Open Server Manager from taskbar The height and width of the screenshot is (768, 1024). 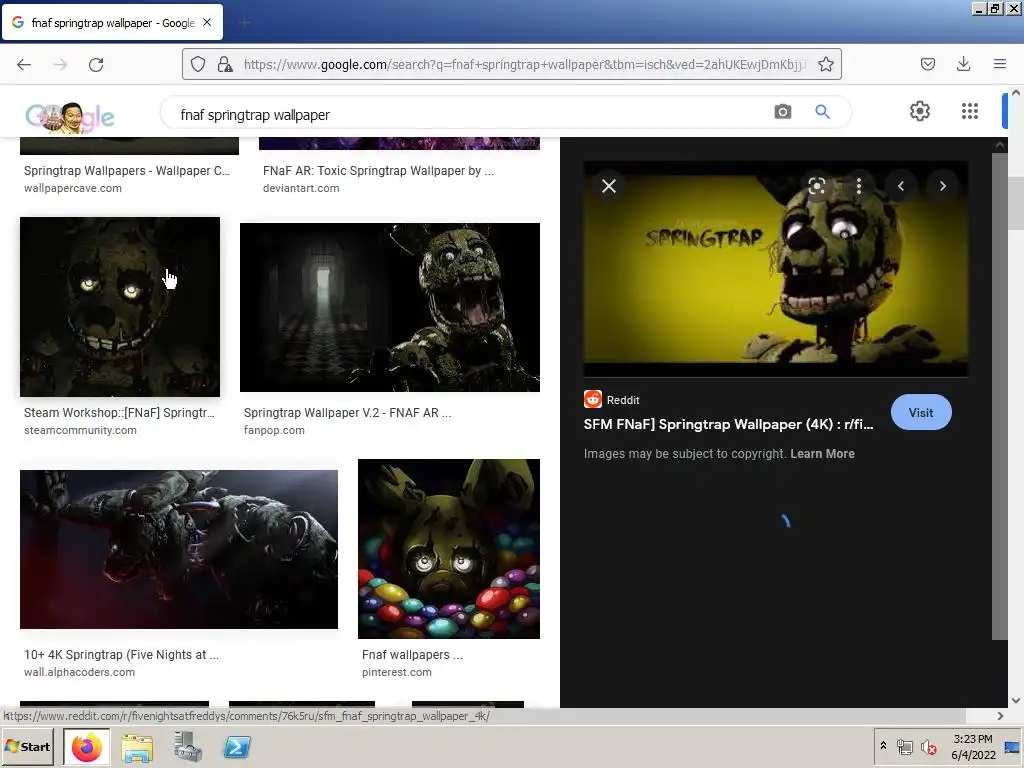pos(188,747)
